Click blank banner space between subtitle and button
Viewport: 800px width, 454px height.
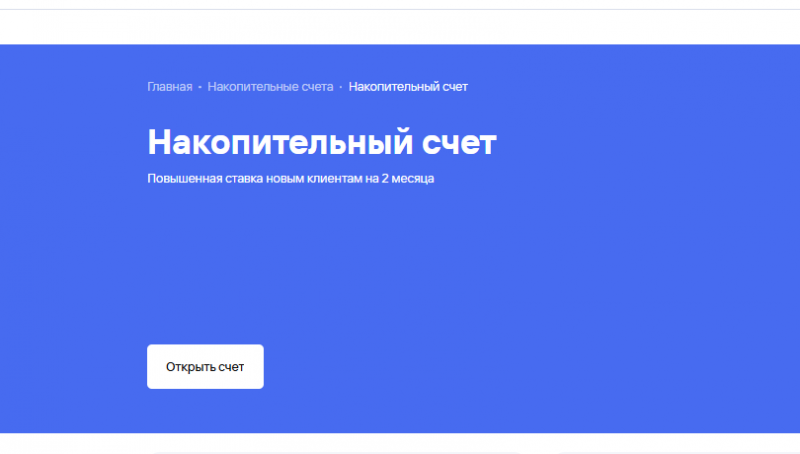click(300, 265)
